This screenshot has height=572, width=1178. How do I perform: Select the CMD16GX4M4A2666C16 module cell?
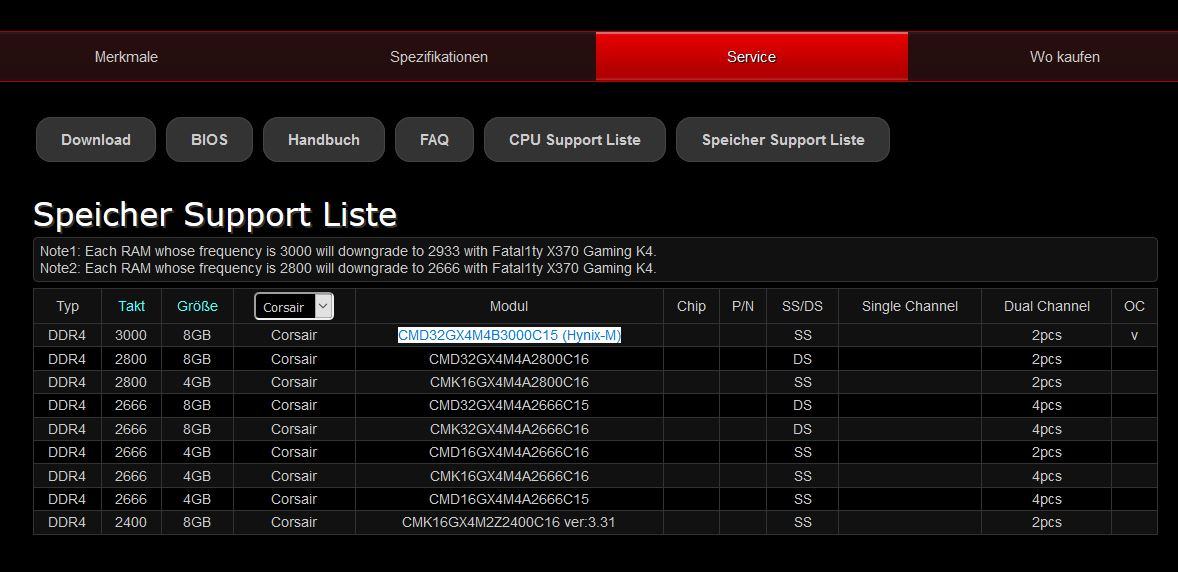point(509,452)
